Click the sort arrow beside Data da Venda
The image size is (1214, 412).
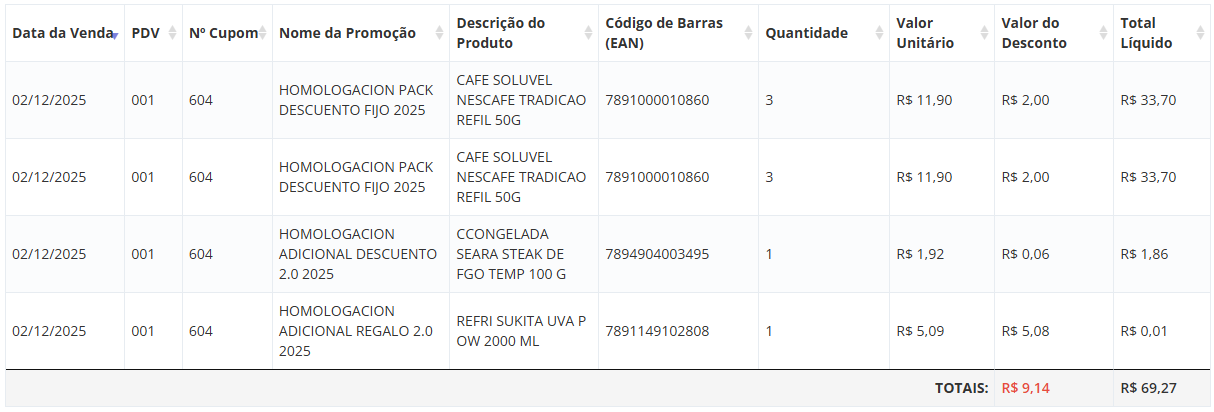pyautogui.click(x=115, y=34)
